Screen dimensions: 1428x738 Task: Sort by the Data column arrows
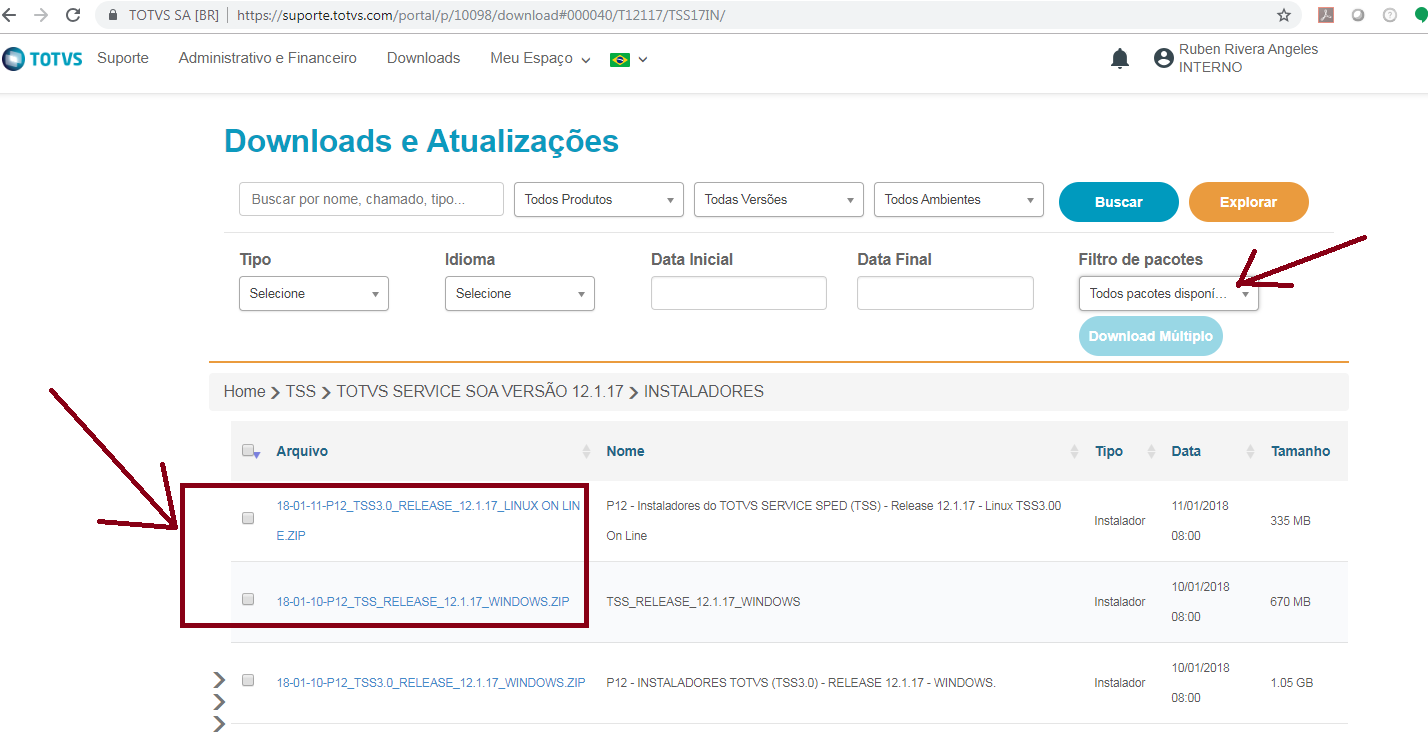click(1250, 452)
